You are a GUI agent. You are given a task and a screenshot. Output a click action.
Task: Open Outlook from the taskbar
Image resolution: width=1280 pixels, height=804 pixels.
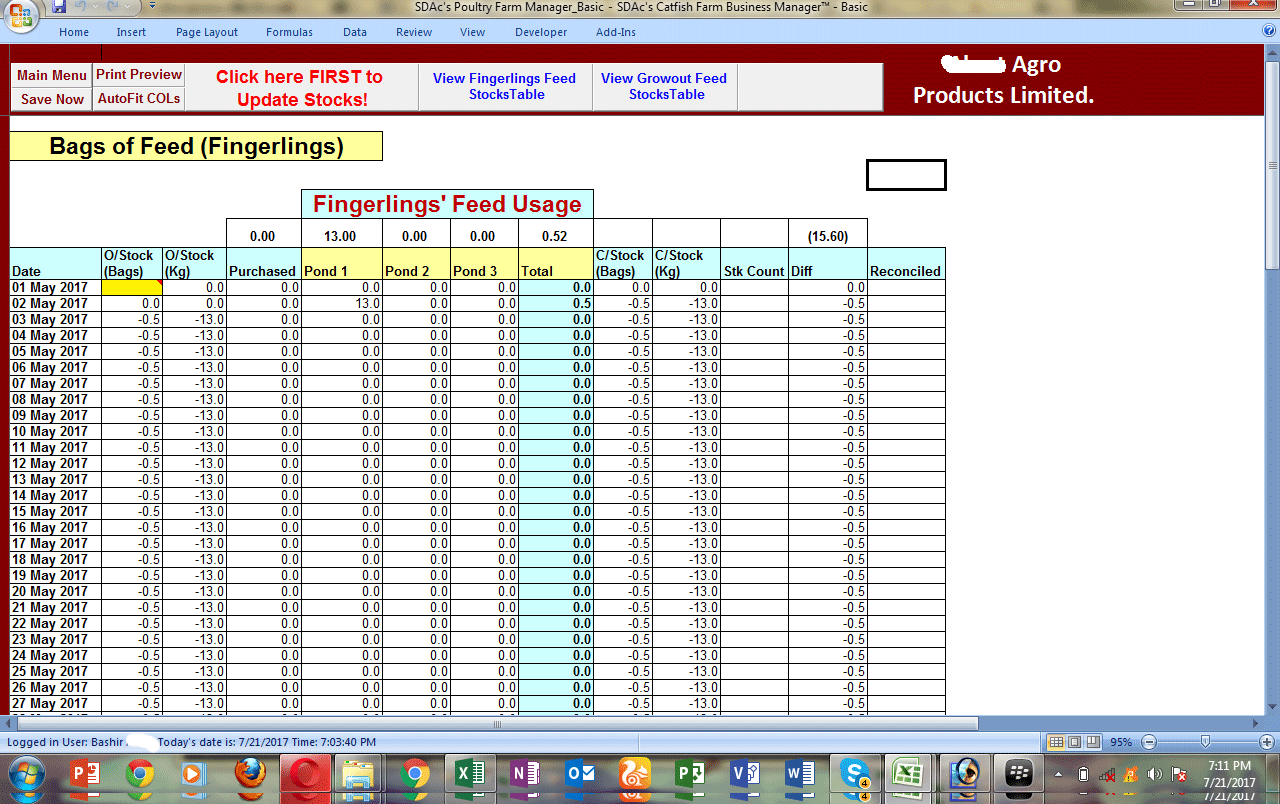[580, 775]
